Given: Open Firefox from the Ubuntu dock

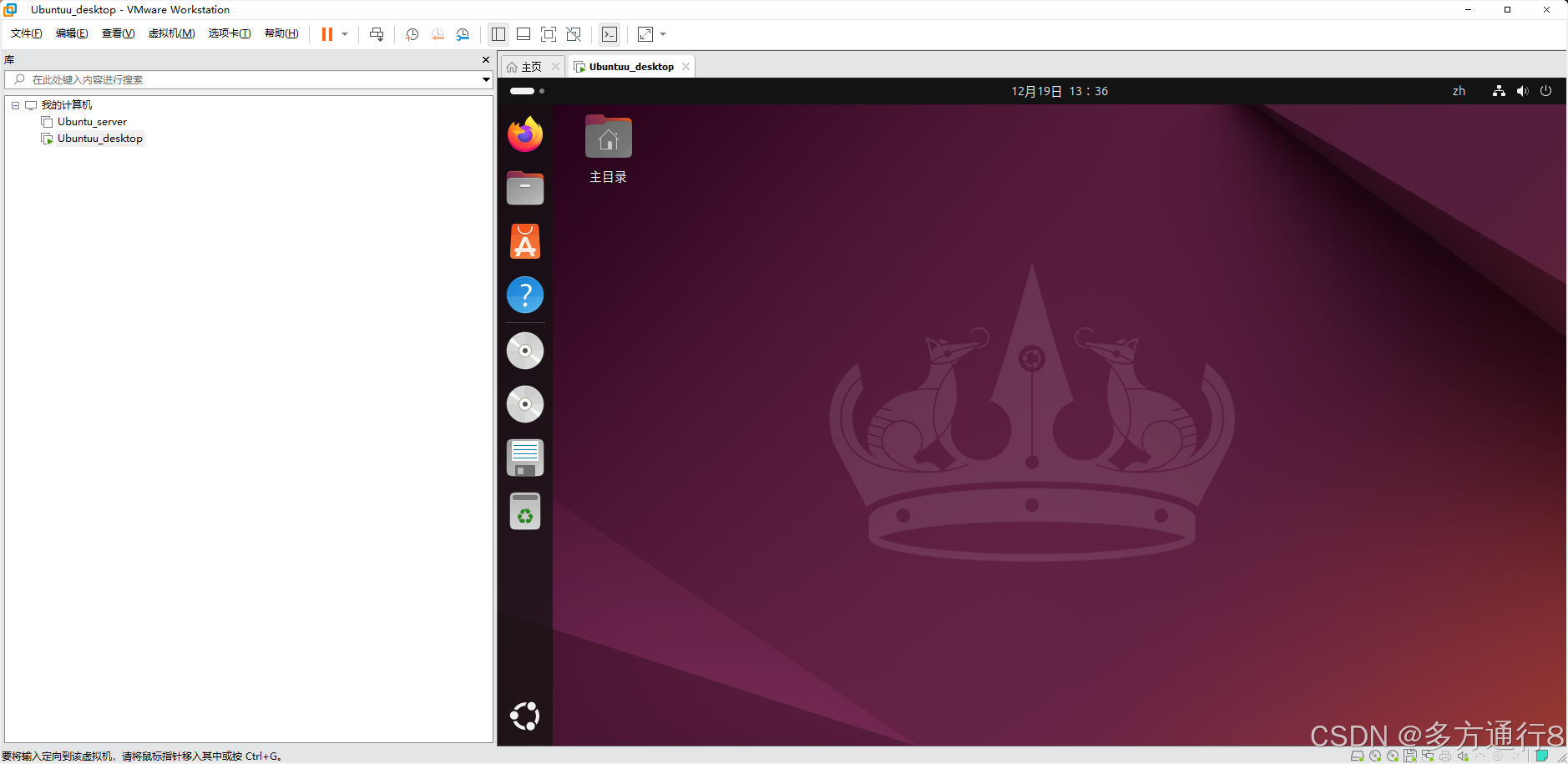Looking at the screenshot, I should point(524,134).
